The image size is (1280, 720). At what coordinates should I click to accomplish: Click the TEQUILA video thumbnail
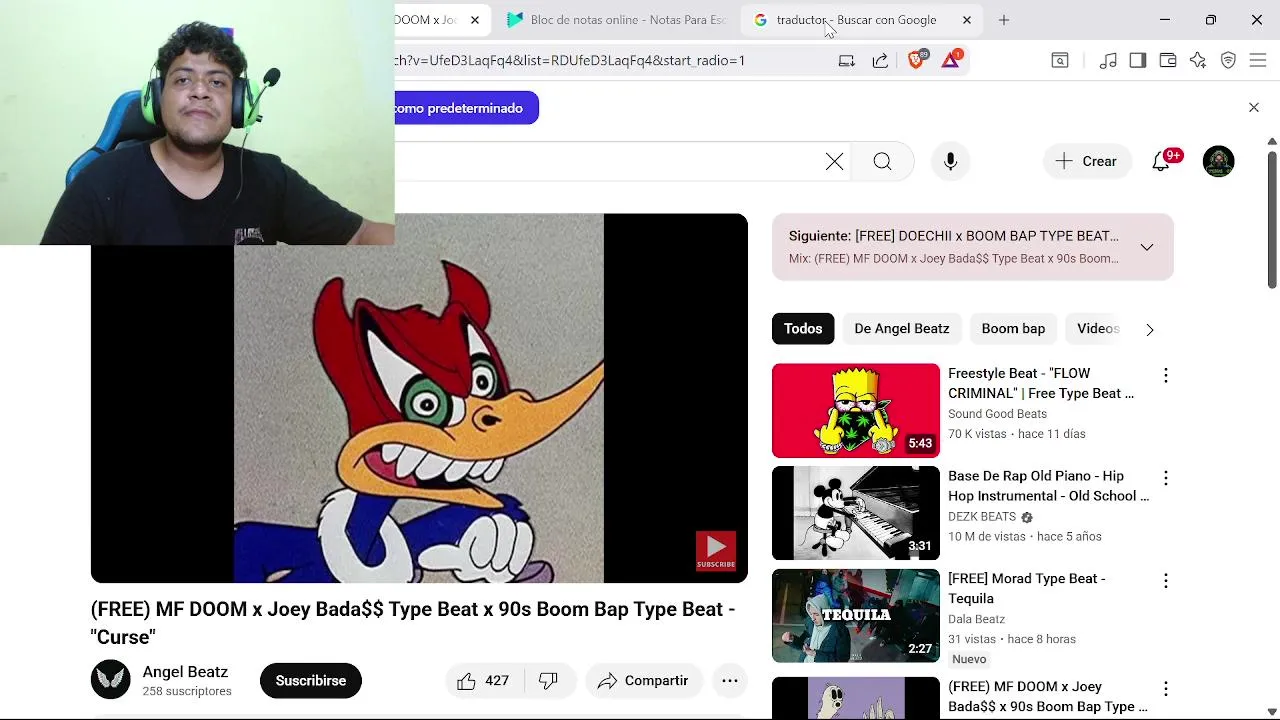(x=856, y=616)
